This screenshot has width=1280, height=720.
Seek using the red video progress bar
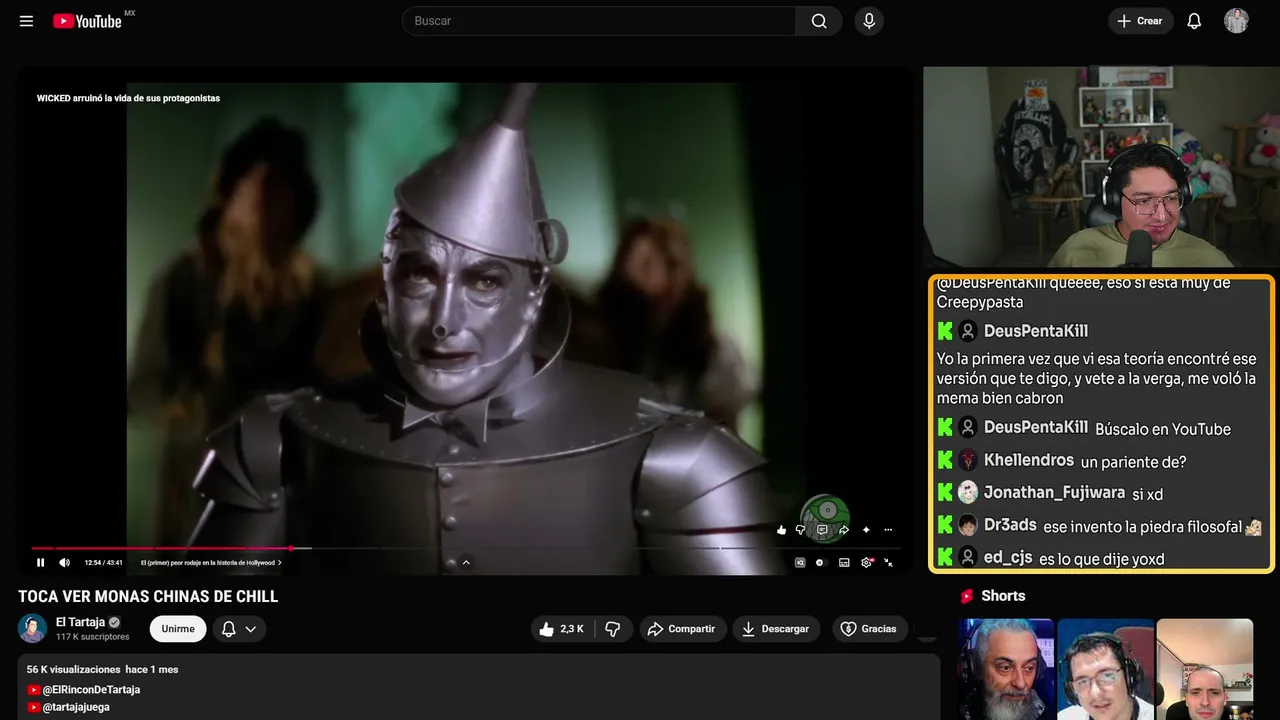coord(161,548)
